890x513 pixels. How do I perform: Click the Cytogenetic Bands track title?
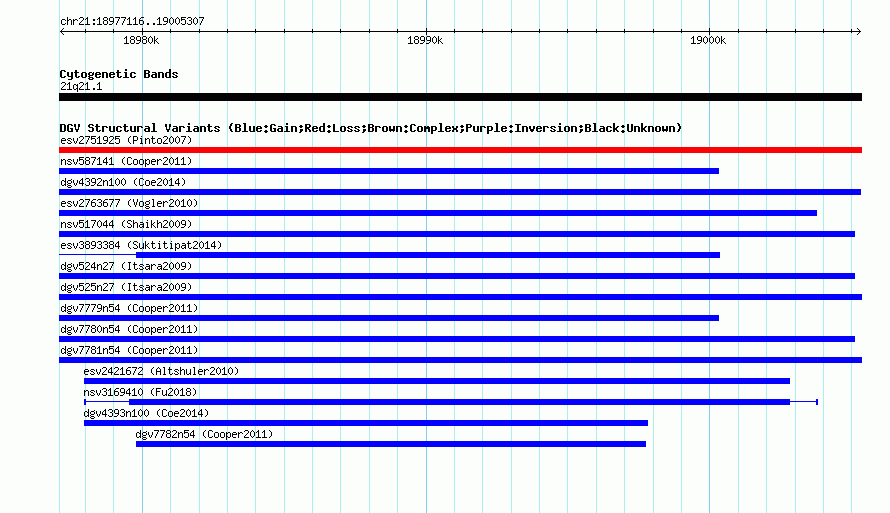(119, 74)
